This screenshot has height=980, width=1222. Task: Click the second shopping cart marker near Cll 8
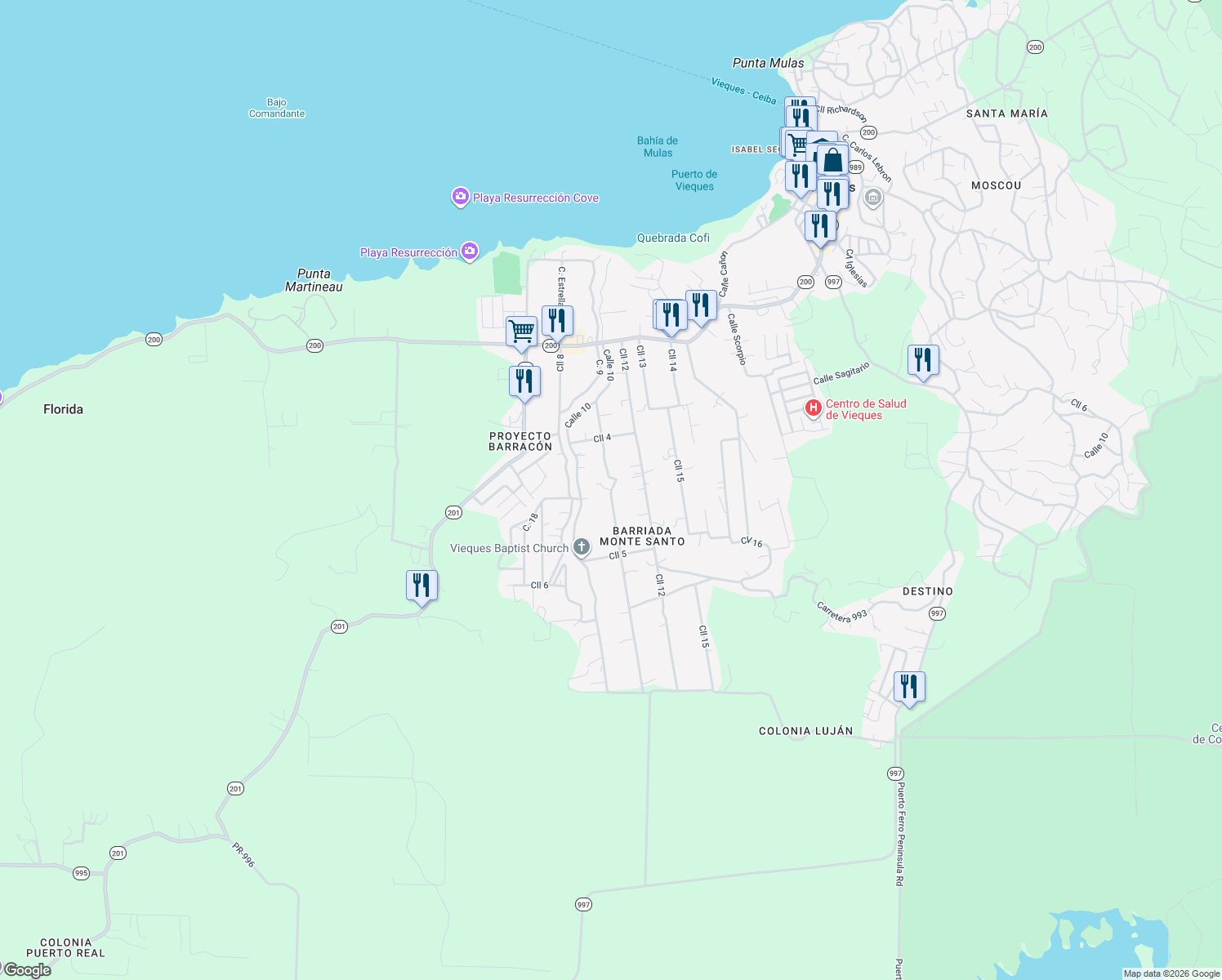coord(521,330)
